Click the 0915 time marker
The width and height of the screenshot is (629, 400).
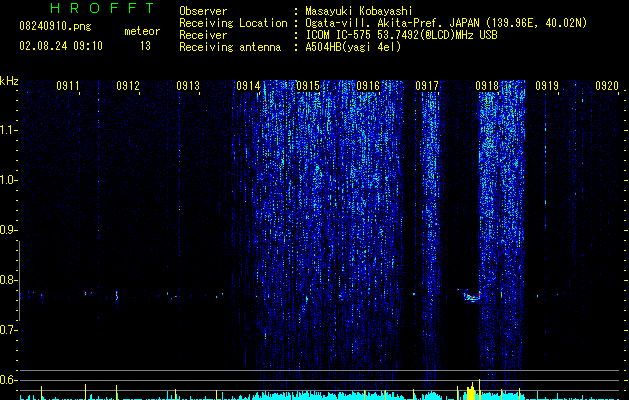tap(308, 86)
